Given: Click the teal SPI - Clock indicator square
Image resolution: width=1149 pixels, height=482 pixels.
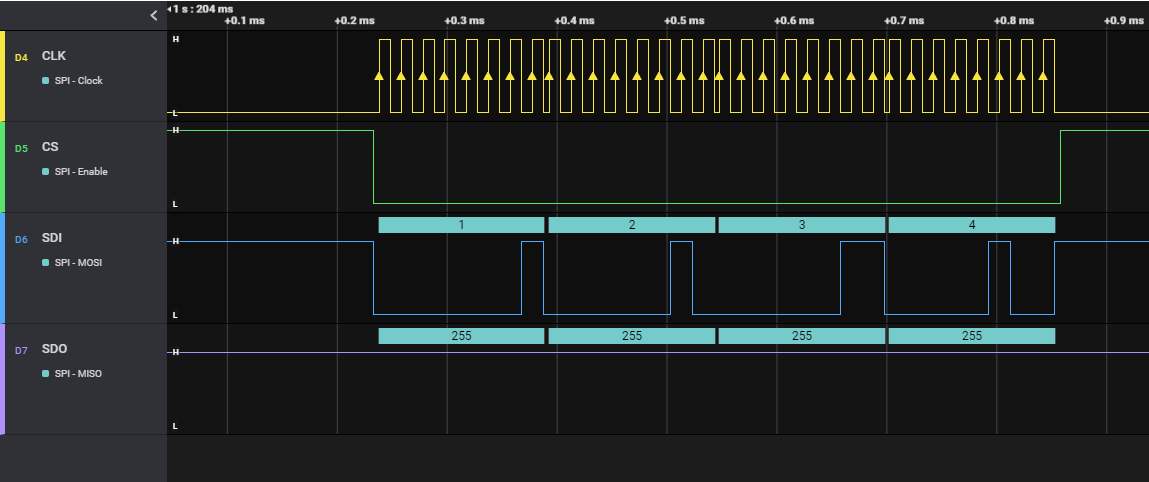Looking at the screenshot, I should (46, 81).
